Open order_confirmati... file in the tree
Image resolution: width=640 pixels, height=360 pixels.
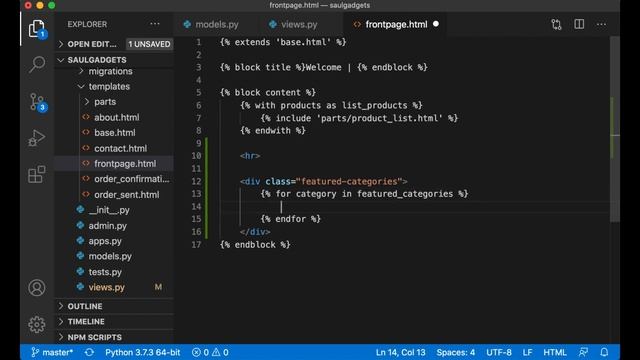tap(131, 179)
